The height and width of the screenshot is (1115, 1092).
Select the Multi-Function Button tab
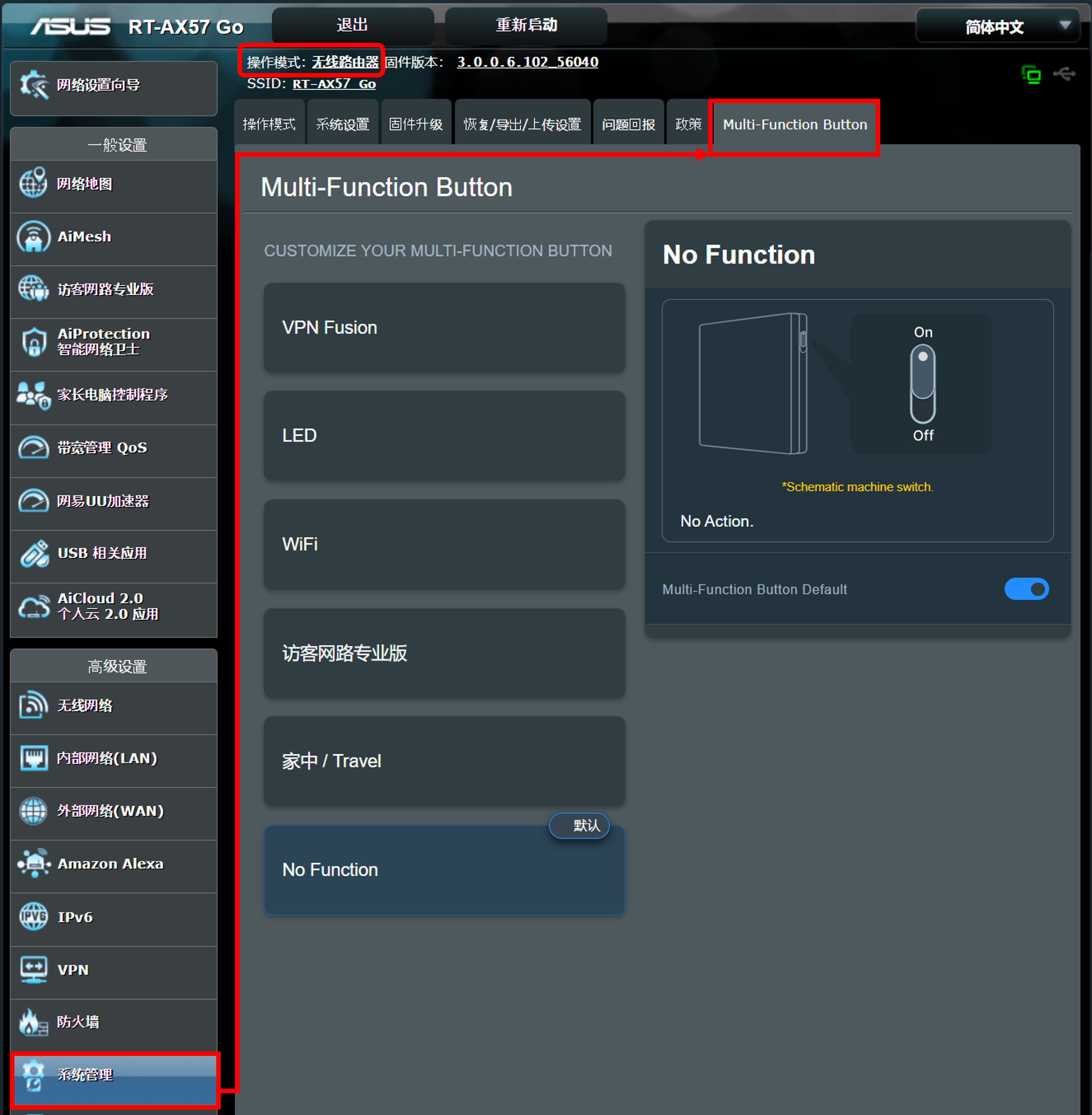[795, 124]
